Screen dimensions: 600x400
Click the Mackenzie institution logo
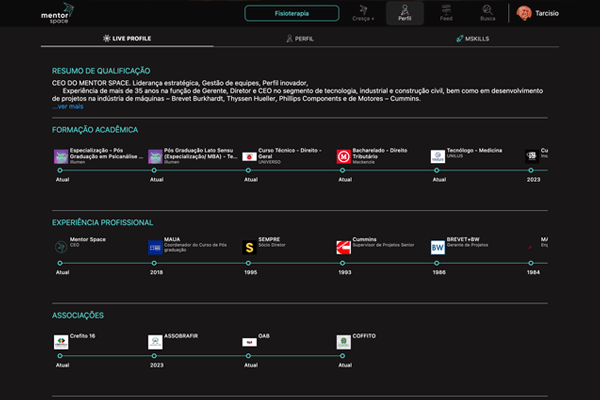tap(344, 156)
